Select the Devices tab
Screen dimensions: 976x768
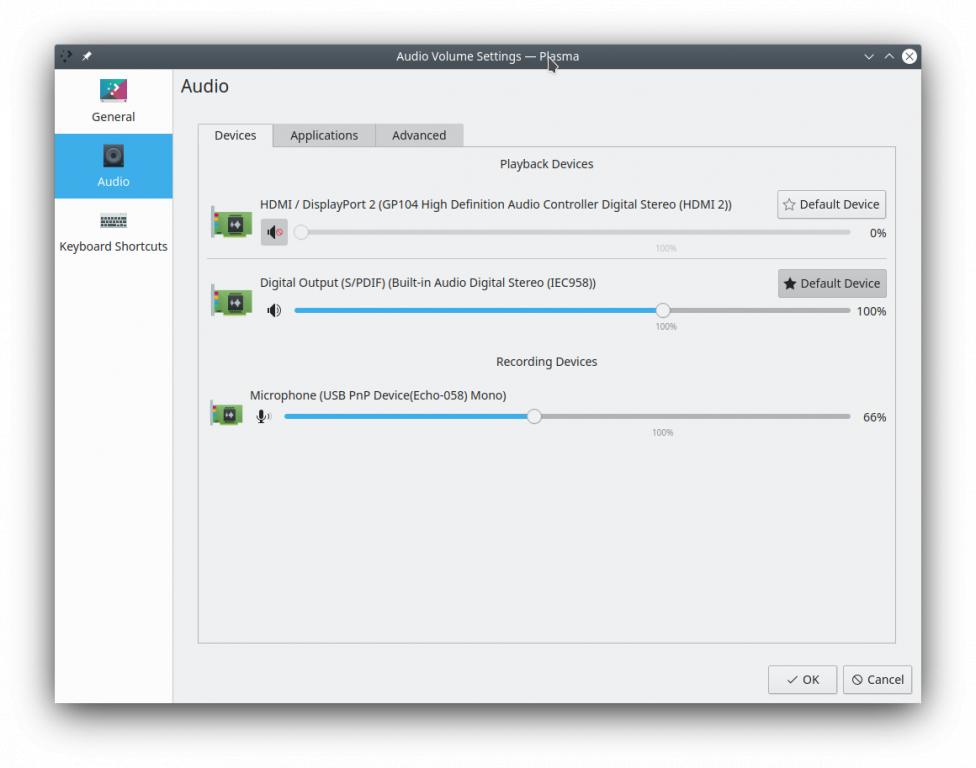coord(235,135)
